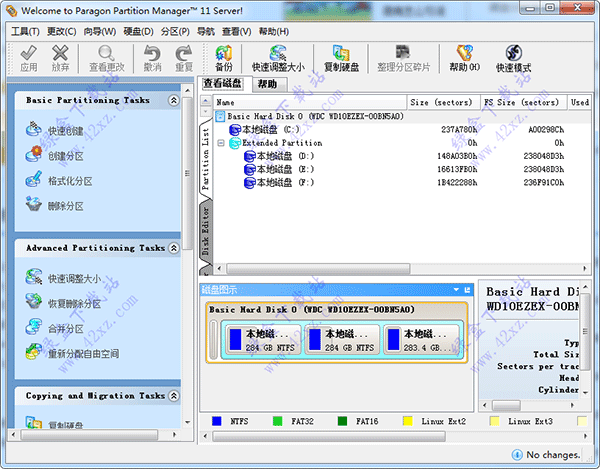Open the 硬盘(D) menu
This screenshot has height=469, width=600.
point(138,31)
